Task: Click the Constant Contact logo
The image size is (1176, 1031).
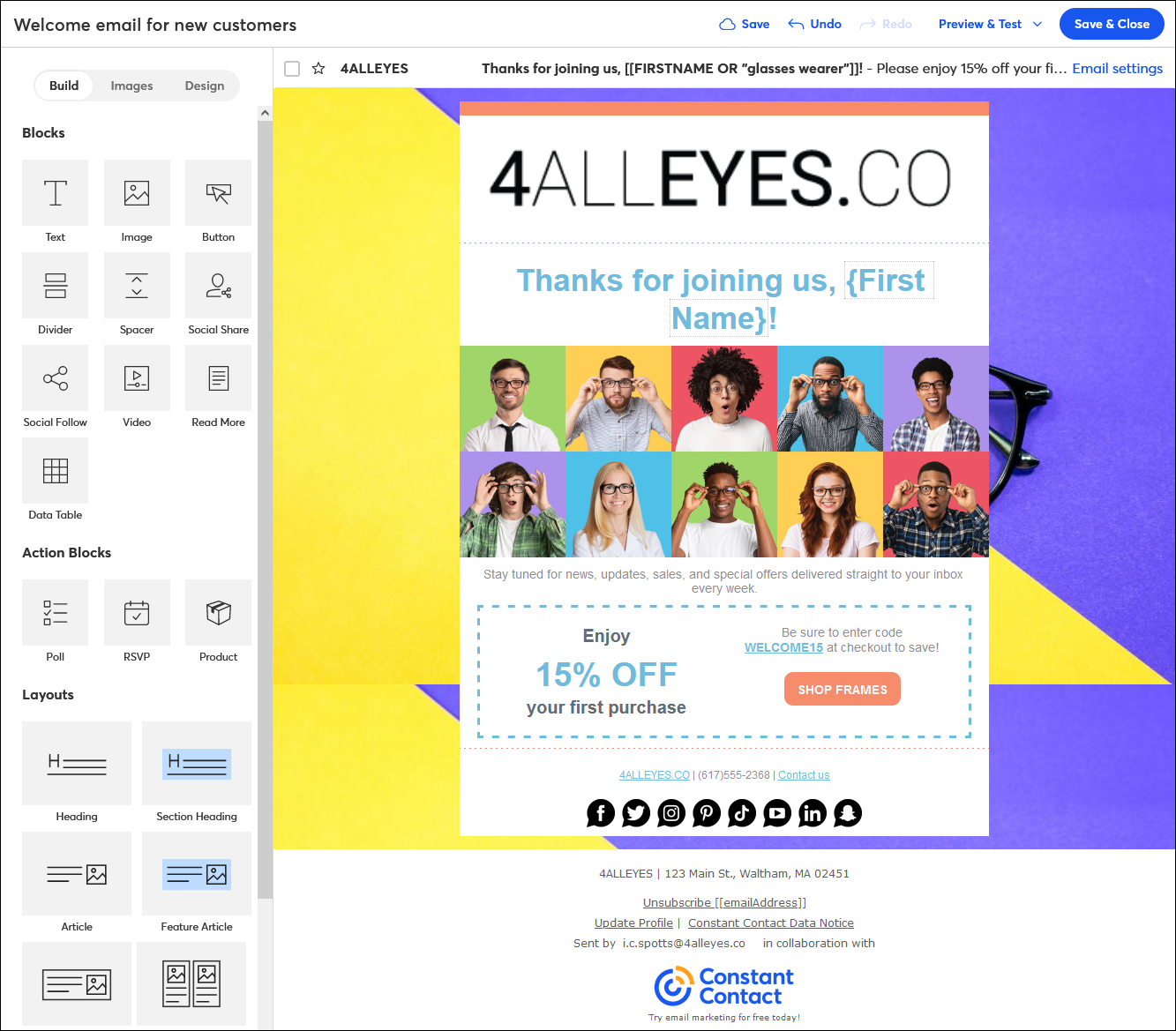Action: coord(724,987)
